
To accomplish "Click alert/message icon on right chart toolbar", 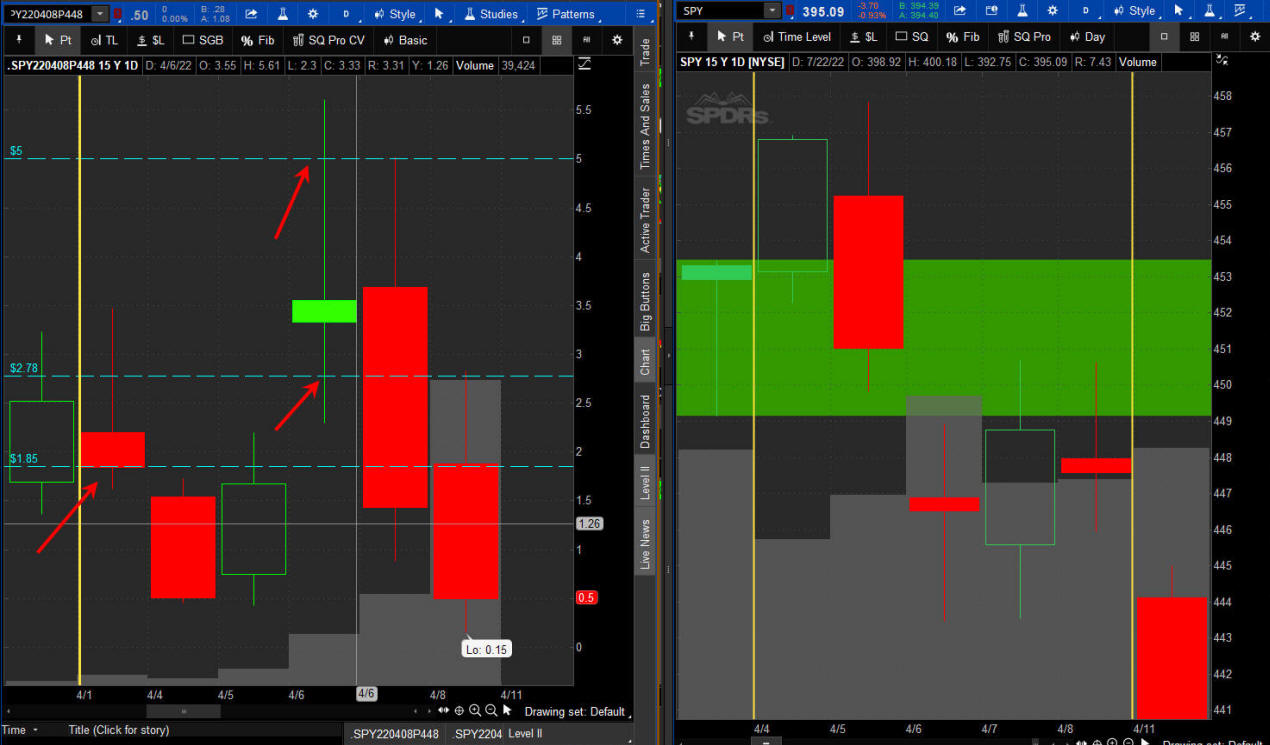I will (x=991, y=11).
